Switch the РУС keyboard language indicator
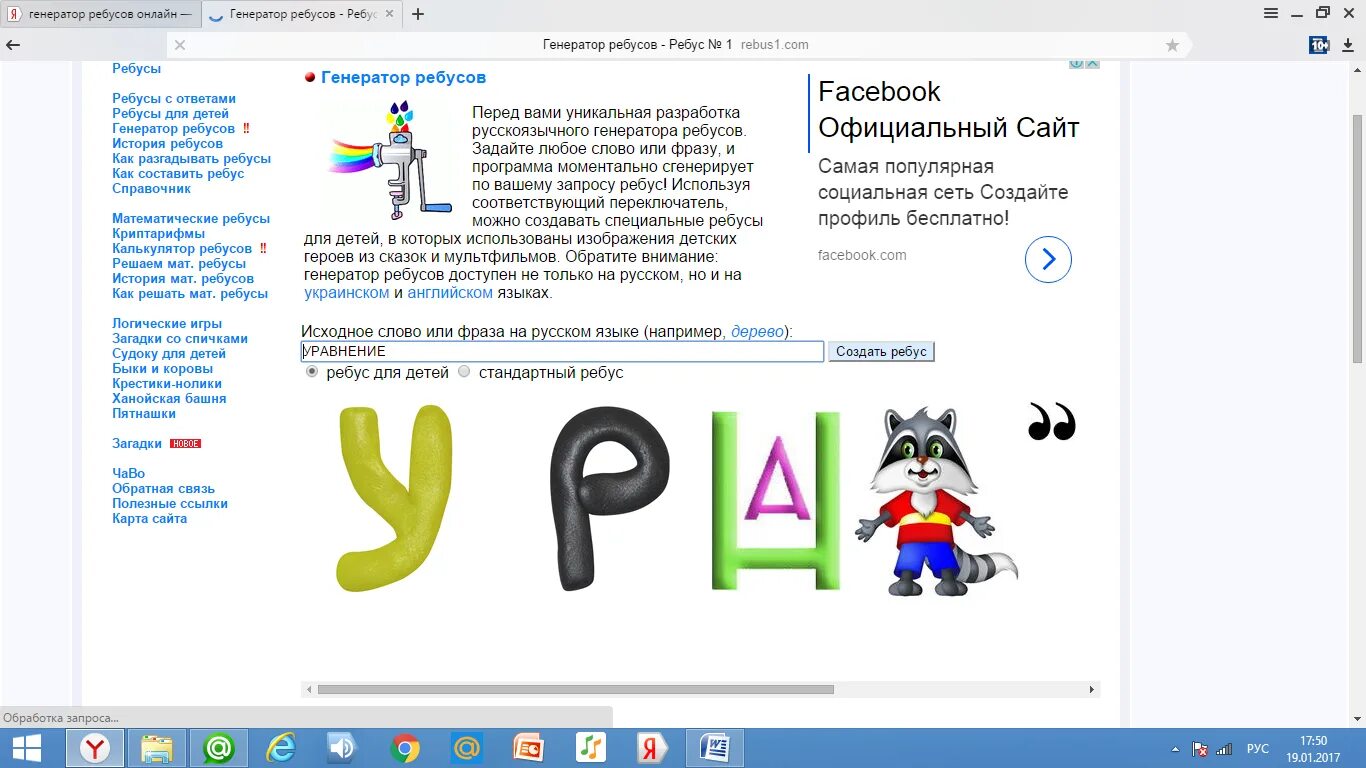1366x768 pixels. (x=1258, y=749)
